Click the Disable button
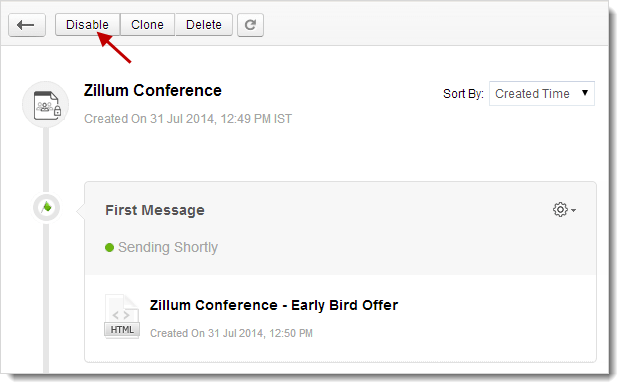 87,25
